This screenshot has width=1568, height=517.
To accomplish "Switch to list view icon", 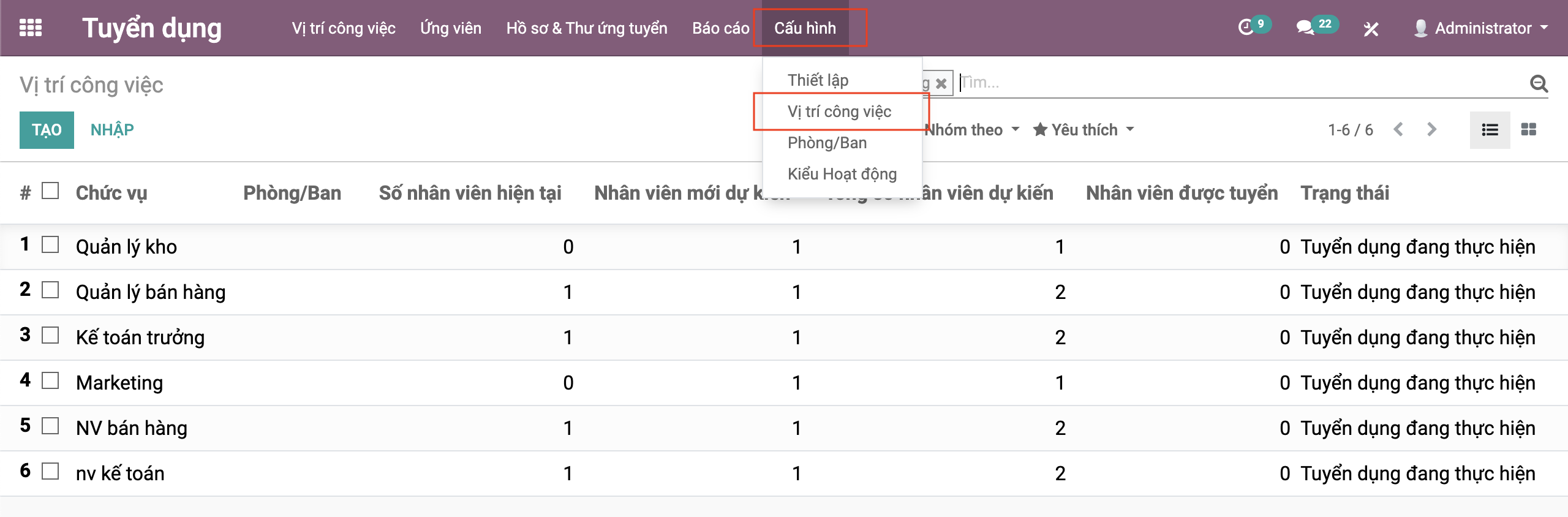I will [1490, 130].
